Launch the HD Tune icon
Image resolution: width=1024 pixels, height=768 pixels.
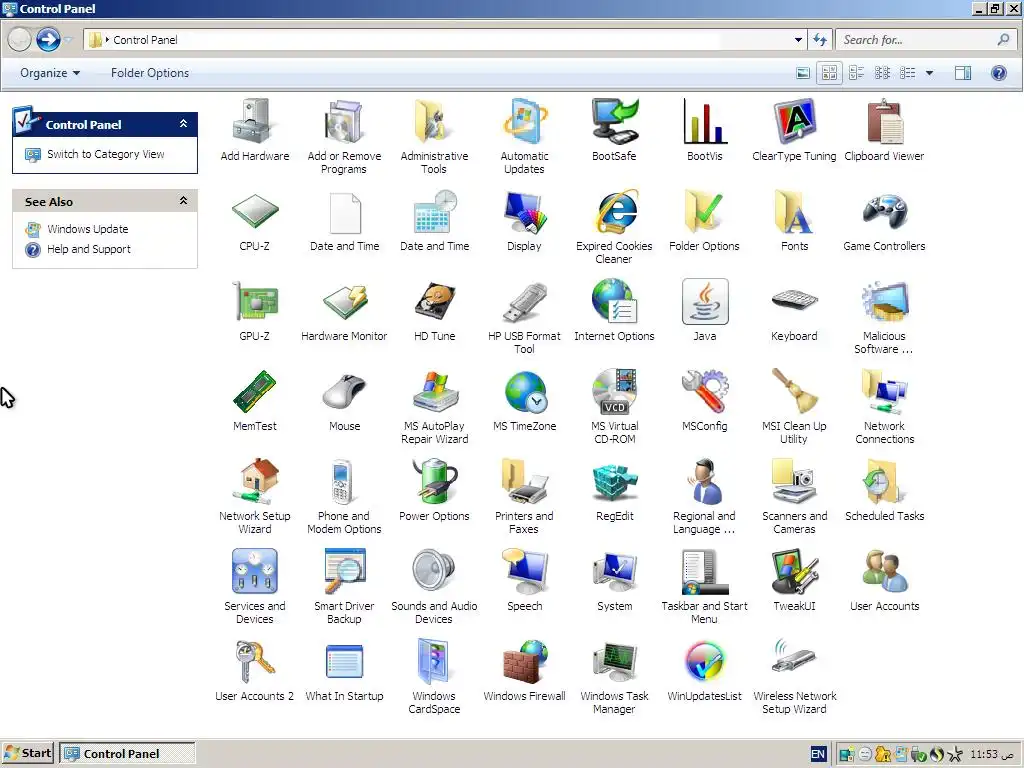[434, 311]
